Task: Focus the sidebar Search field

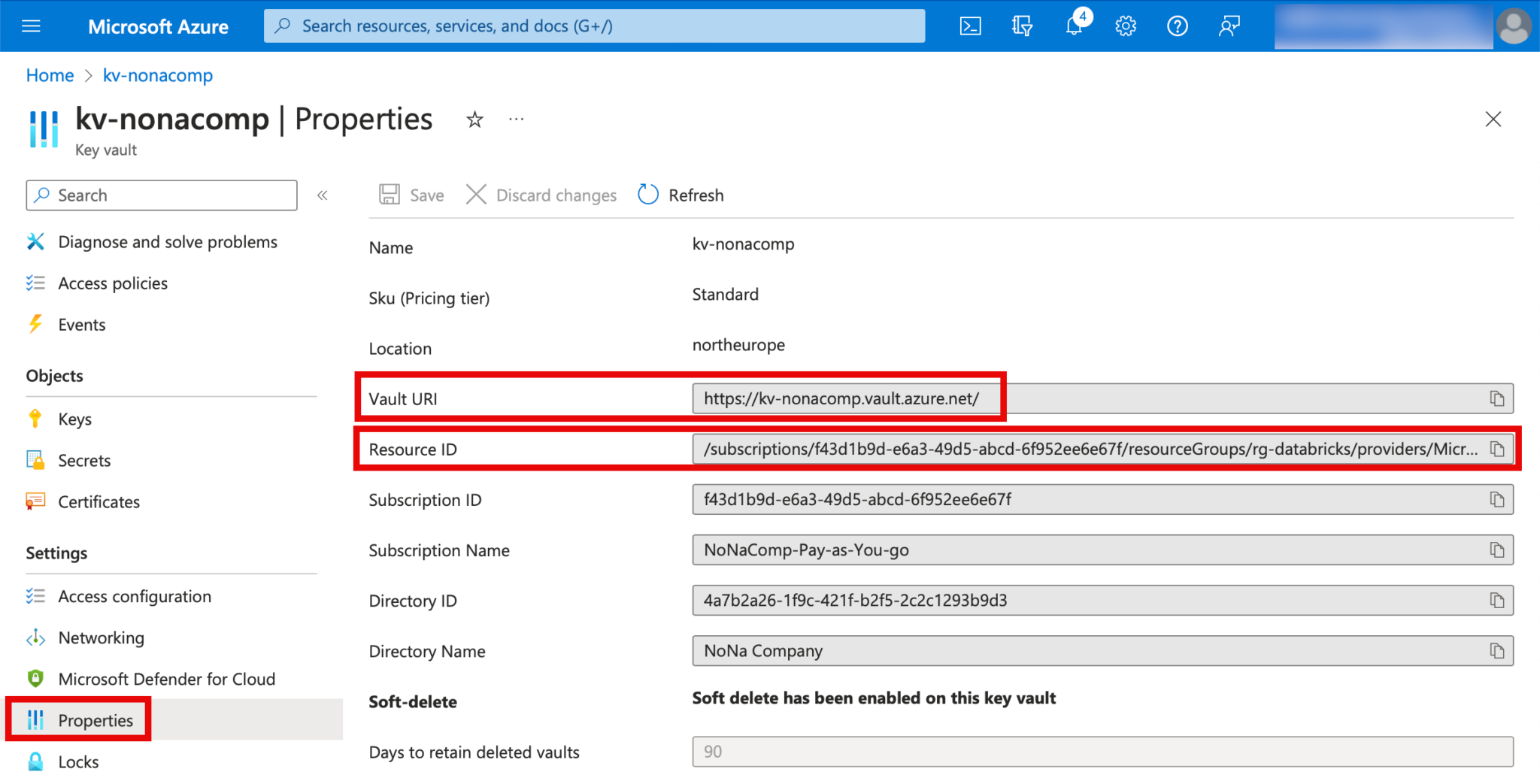Action: (x=162, y=195)
